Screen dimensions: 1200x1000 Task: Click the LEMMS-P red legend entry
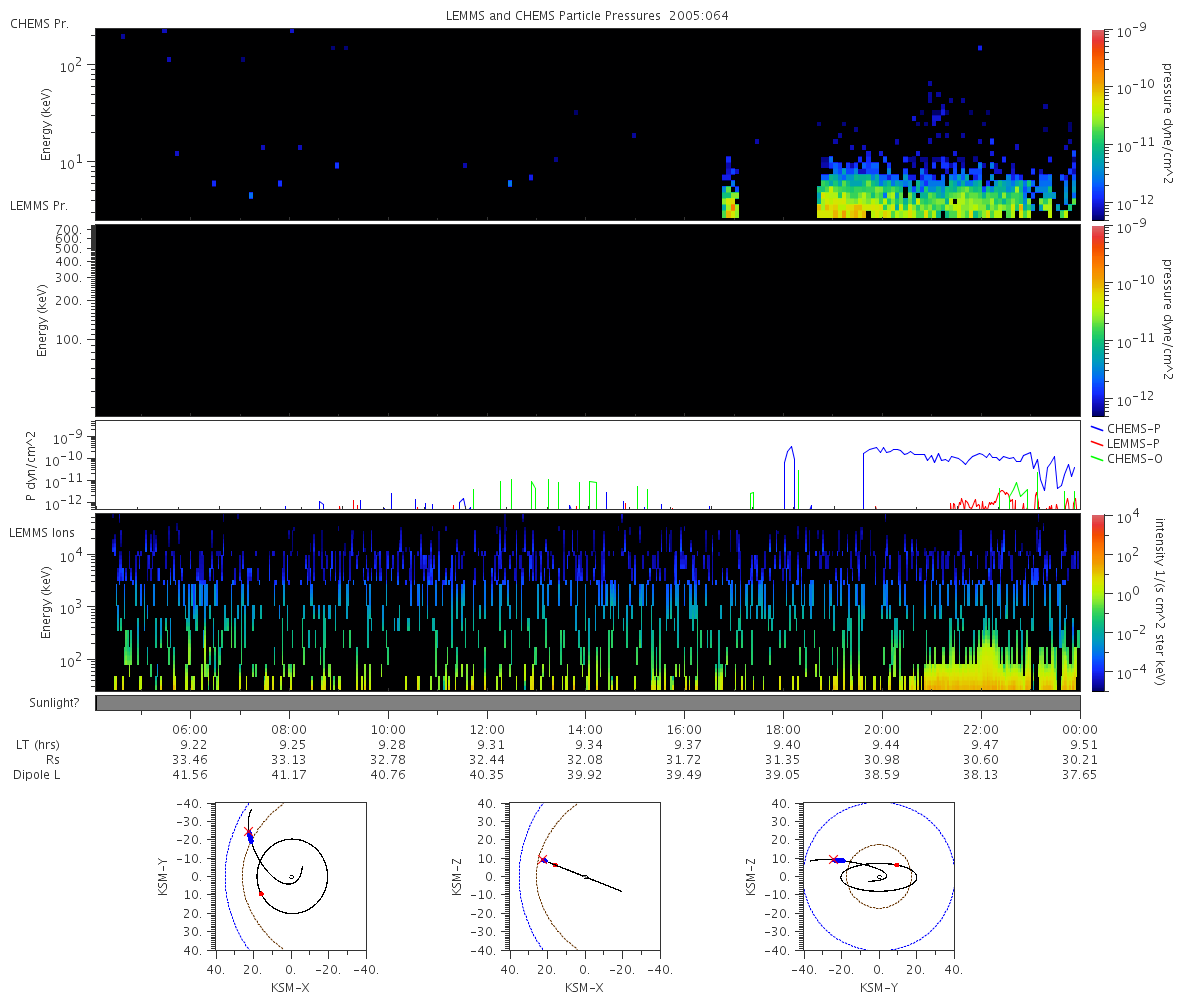(x=1127, y=443)
